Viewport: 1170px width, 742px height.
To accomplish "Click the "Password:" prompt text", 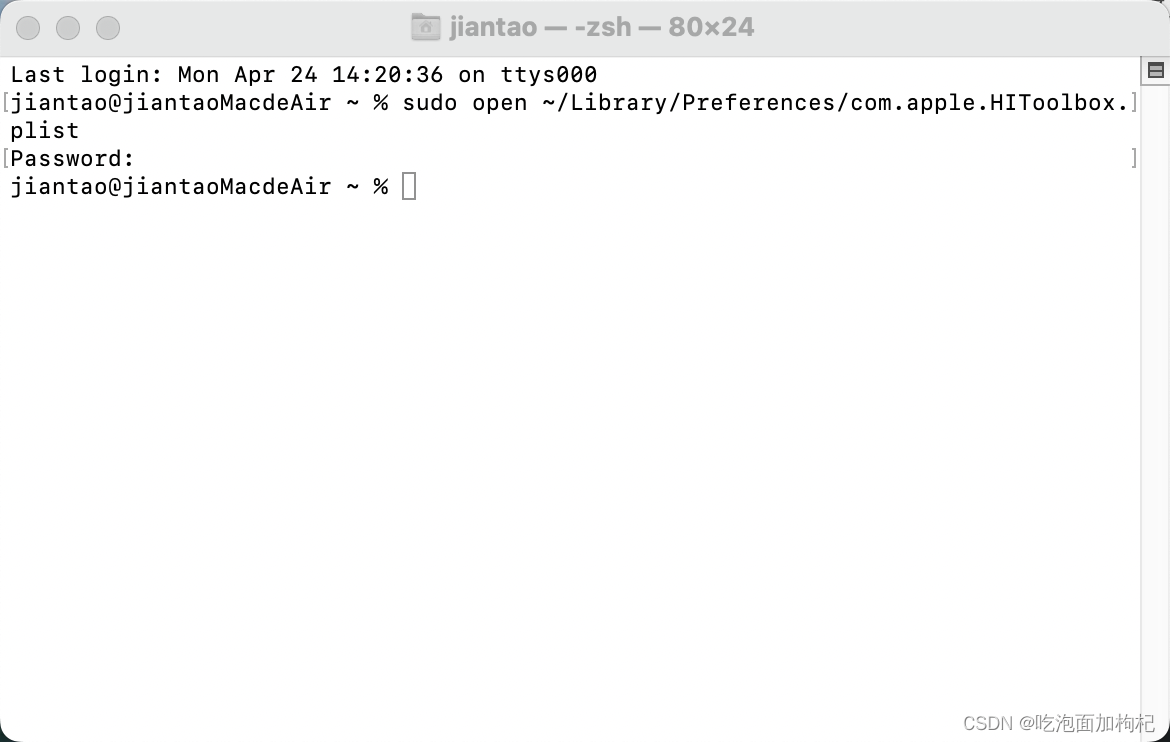I will 72,158.
